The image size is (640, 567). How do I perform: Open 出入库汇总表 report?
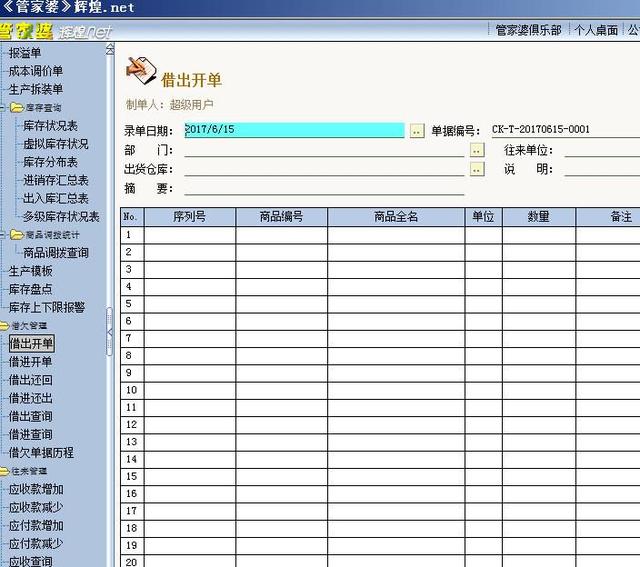[56, 198]
